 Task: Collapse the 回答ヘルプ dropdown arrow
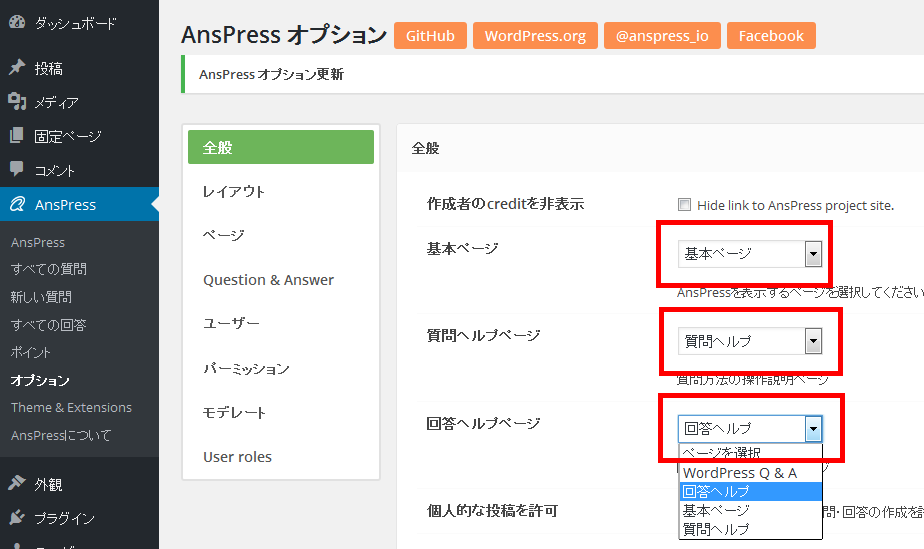[x=813, y=429]
